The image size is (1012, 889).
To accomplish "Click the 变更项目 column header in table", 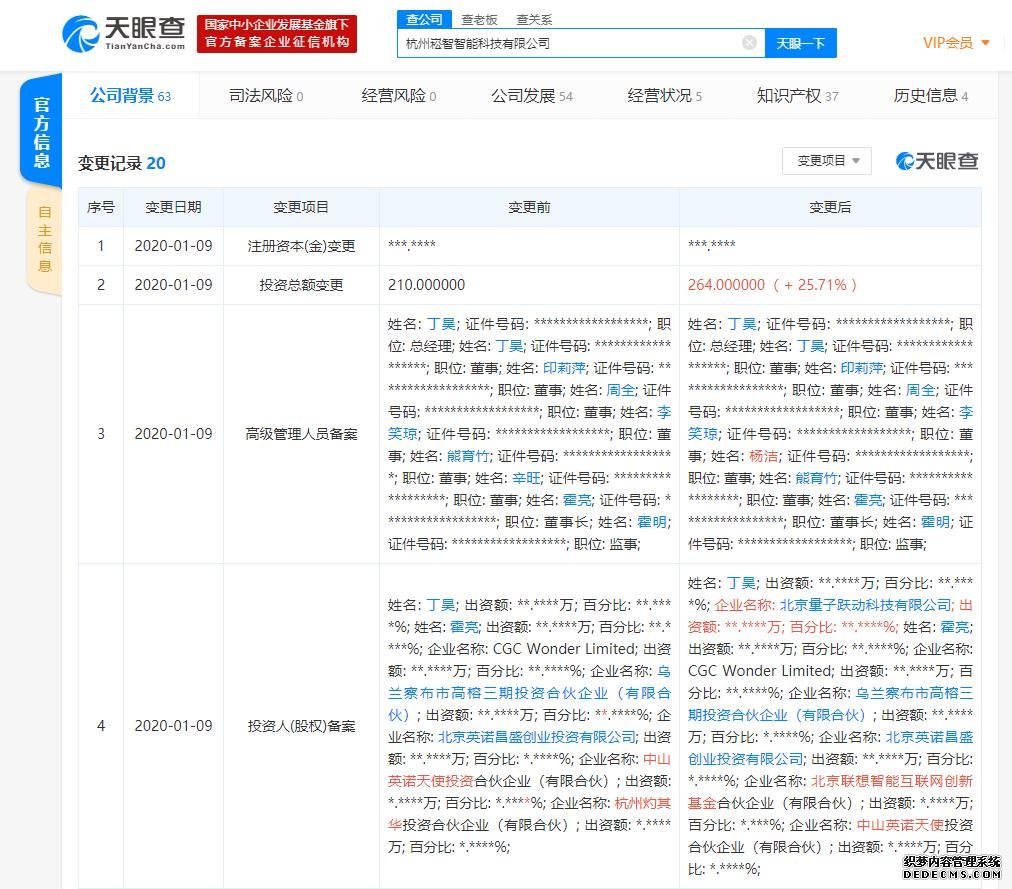I will (301, 207).
